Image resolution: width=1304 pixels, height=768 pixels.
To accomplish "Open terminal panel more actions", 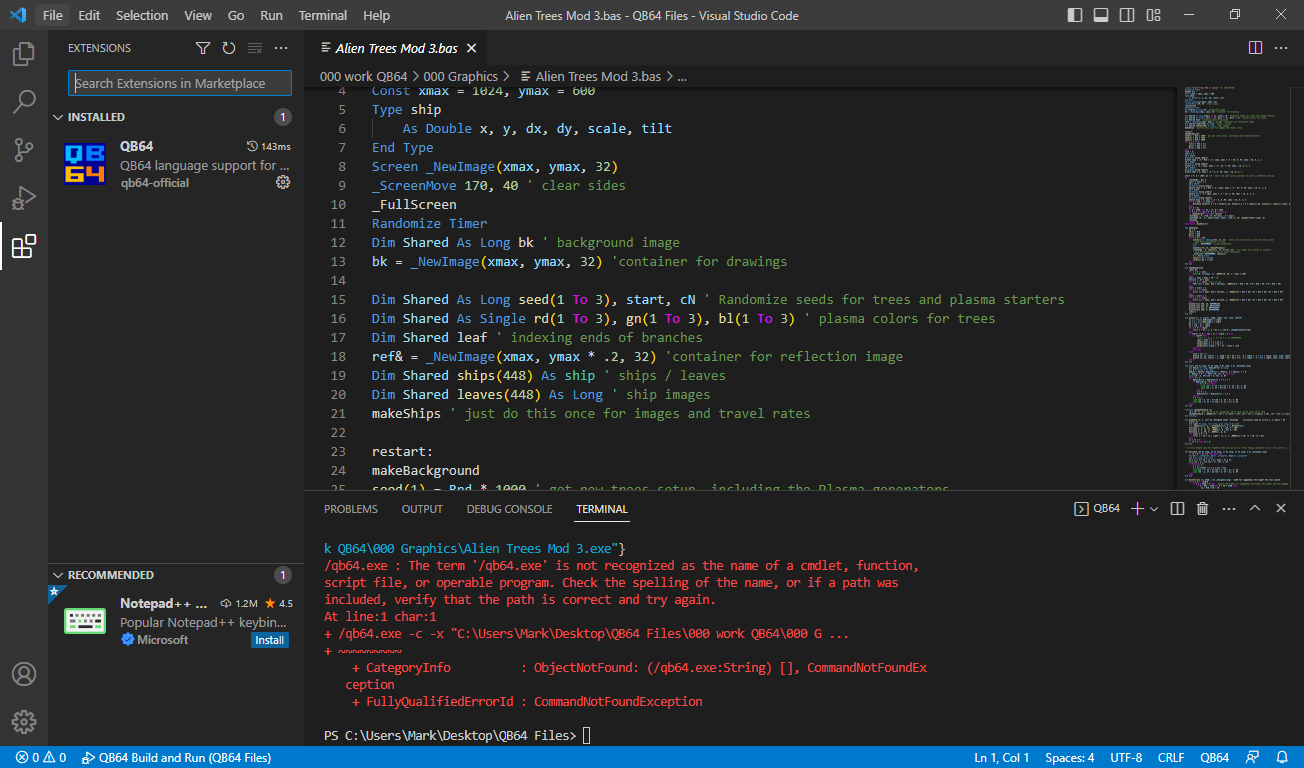I will click(x=1229, y=509).
